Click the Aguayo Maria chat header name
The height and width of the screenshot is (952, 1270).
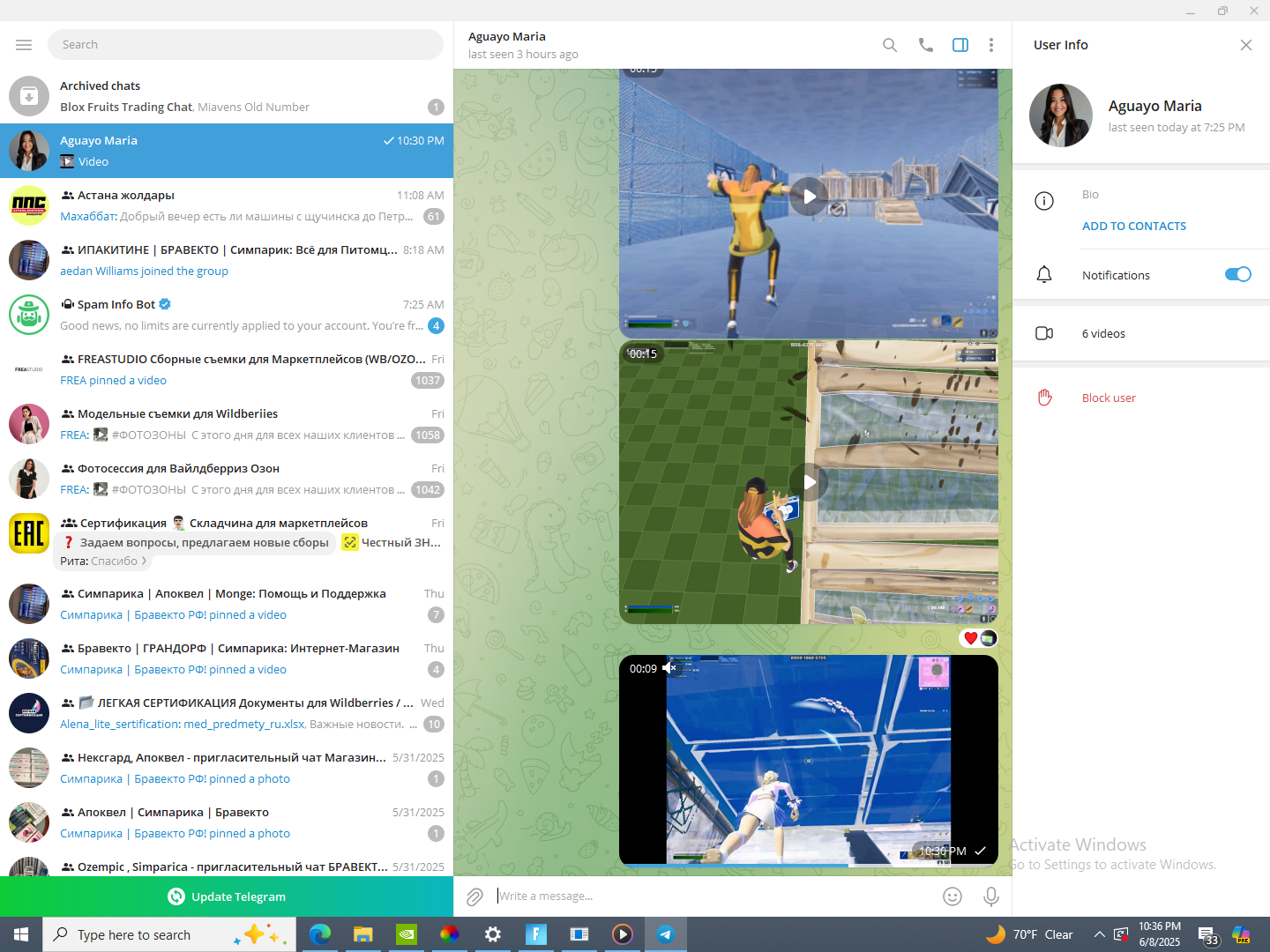(507, 36)
